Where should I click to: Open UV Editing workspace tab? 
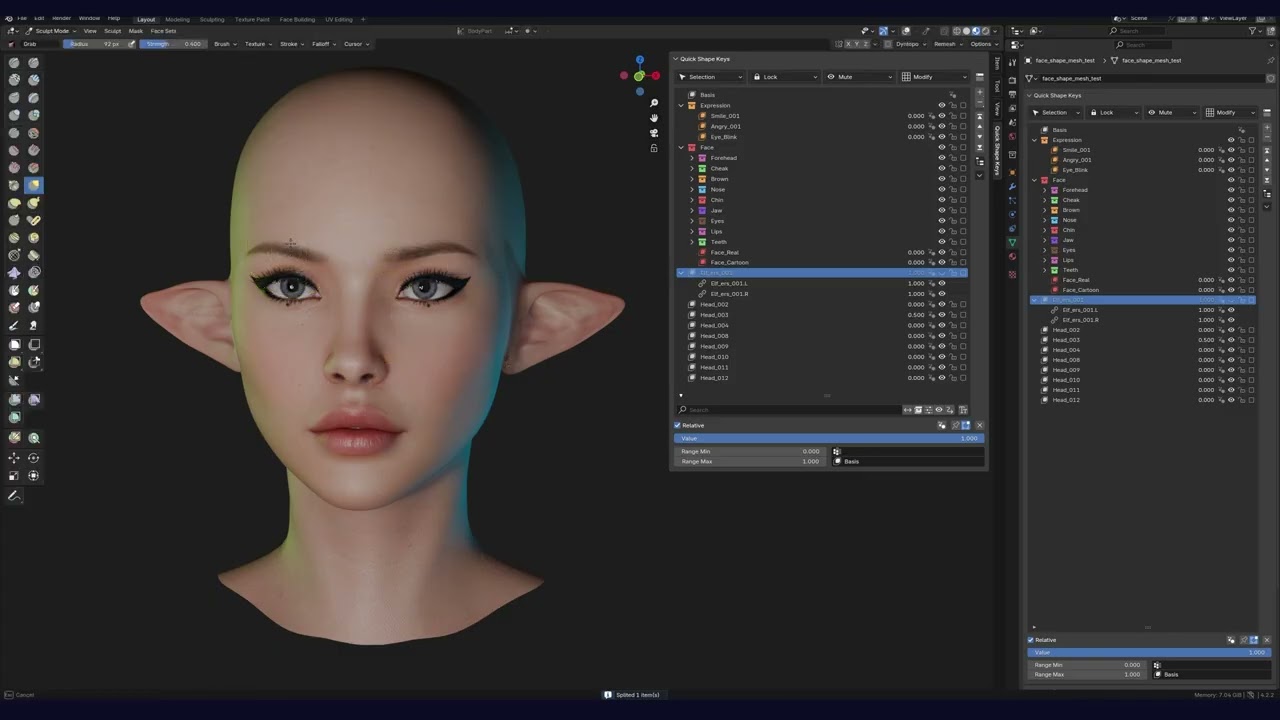pyautogui.click(x=338, y=19)
